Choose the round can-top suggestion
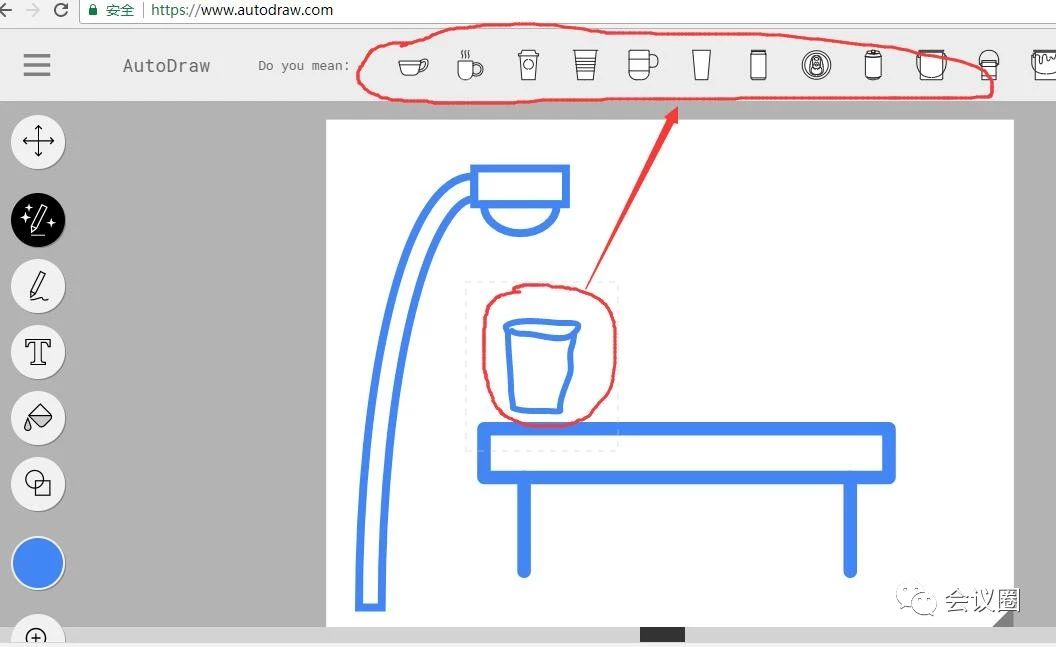The image size is (1056, 647). point(816,65)
